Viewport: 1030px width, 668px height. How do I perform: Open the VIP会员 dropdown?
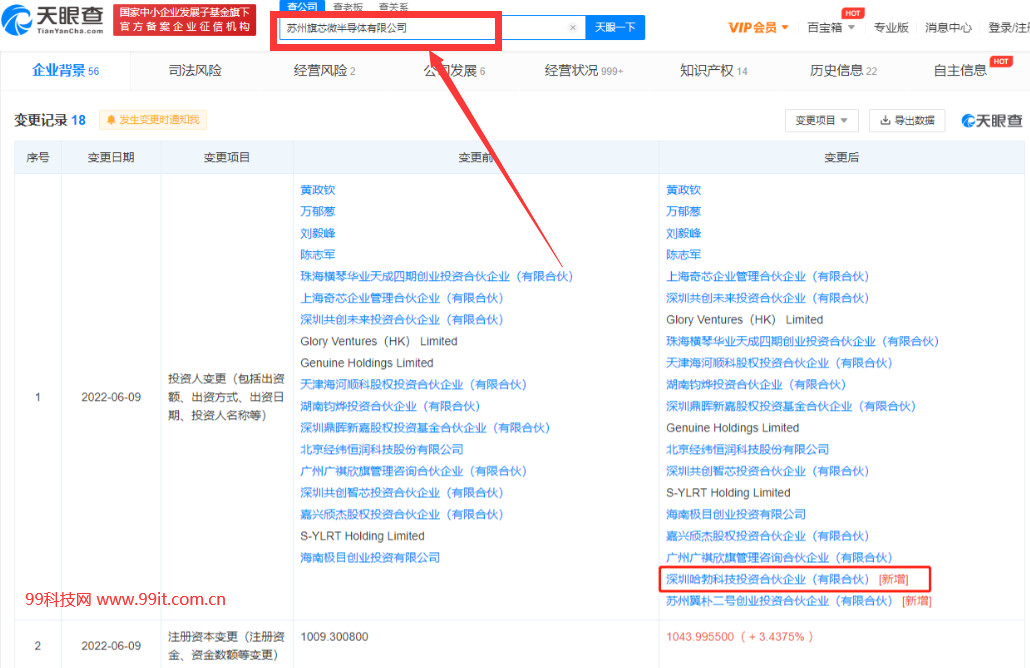758,28
